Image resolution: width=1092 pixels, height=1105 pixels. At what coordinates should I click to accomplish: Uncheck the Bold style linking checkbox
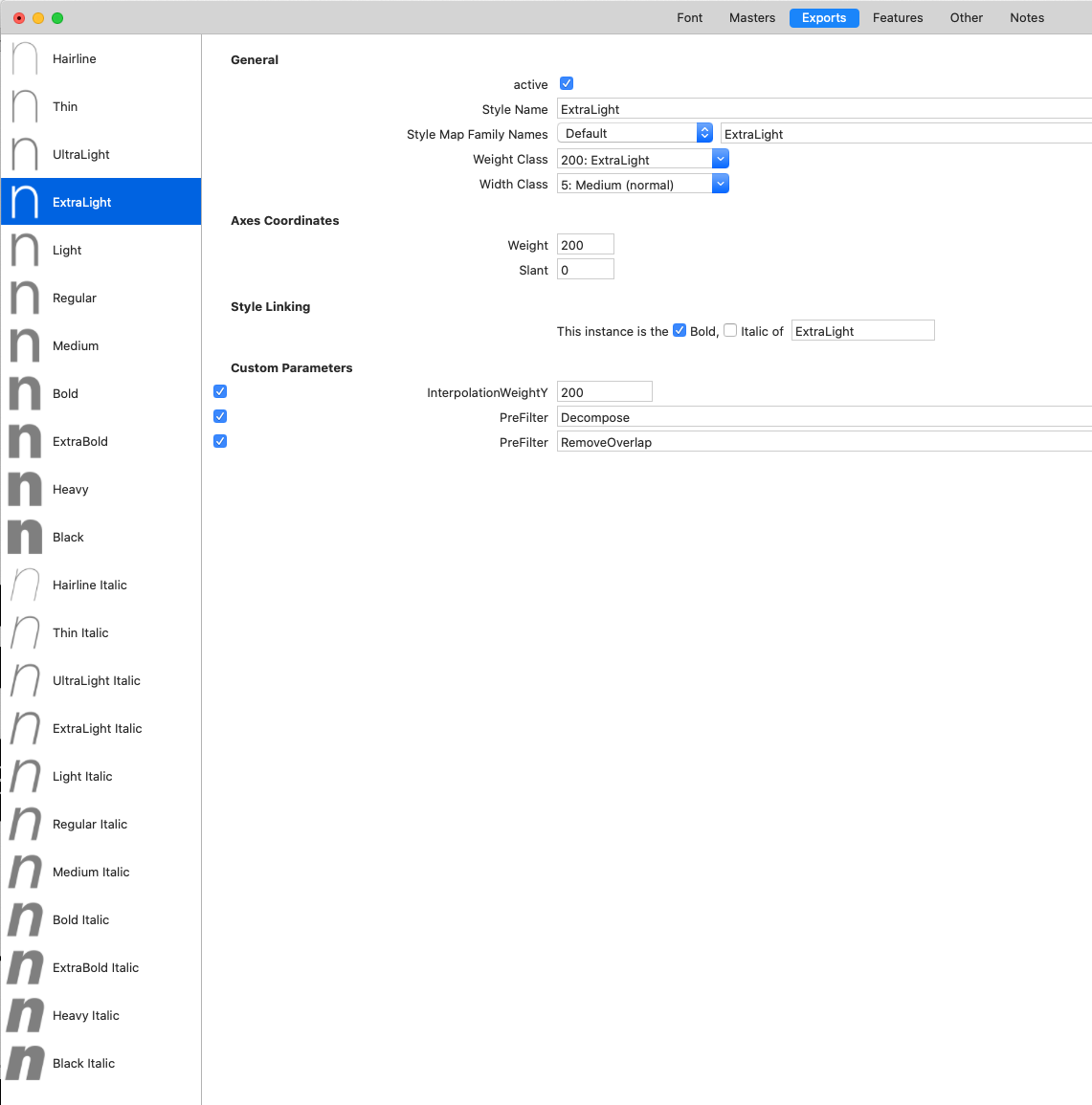click(x=680, y=331)
